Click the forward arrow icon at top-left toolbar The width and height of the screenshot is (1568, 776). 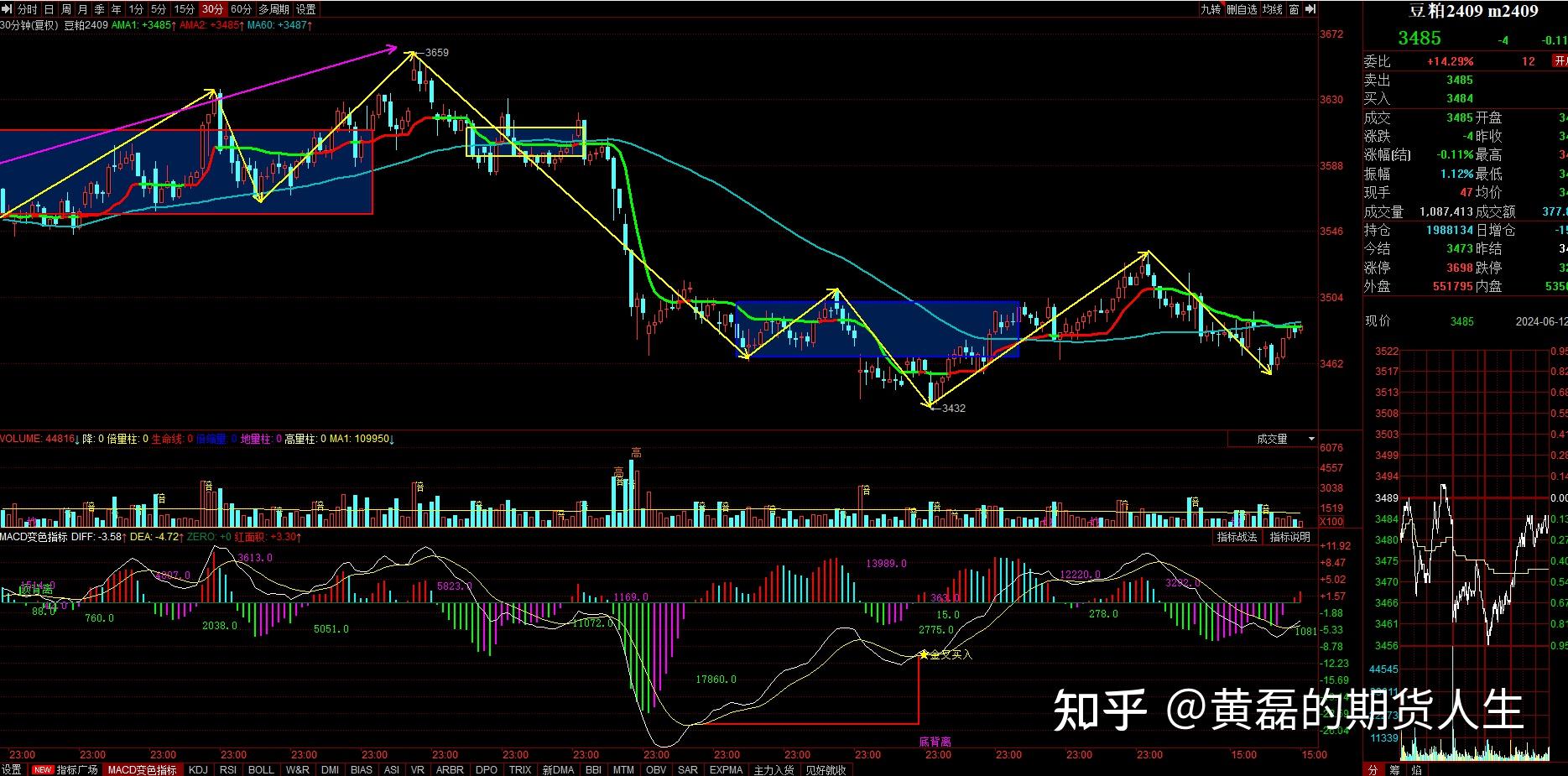coord(8,9)
